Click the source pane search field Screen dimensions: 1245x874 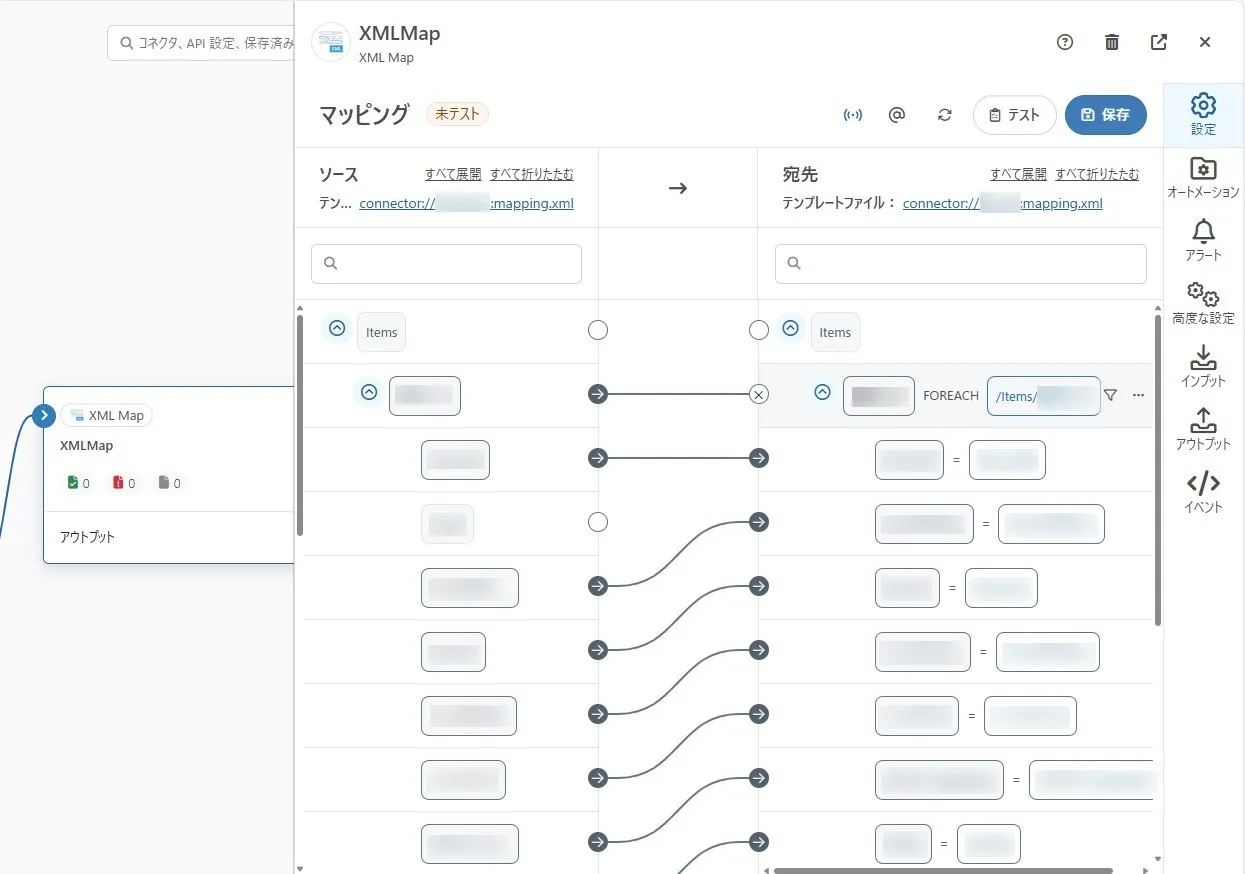446,264
